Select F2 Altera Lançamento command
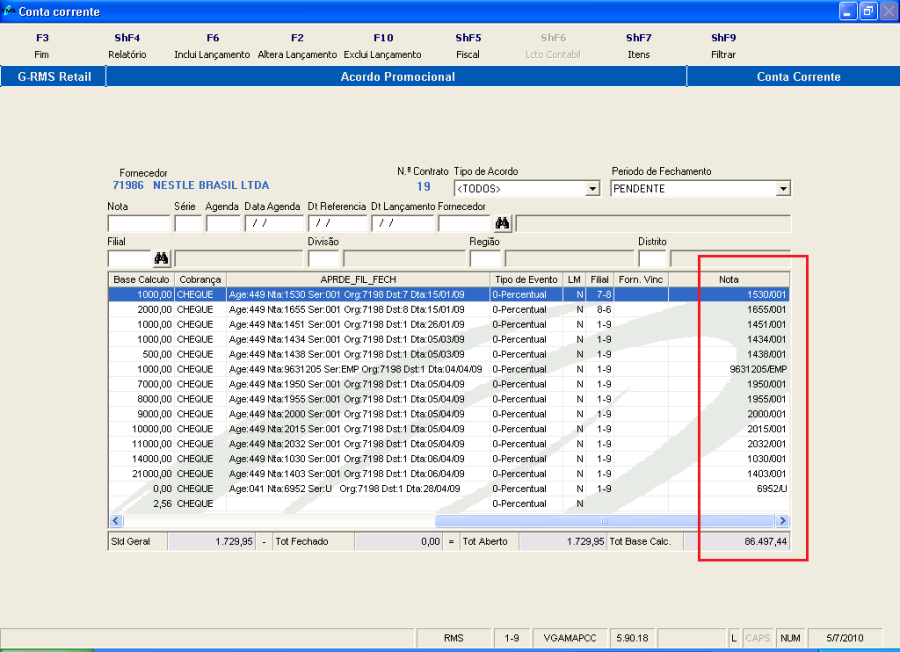This screenshot has height=652, width=900. point(297,46)
